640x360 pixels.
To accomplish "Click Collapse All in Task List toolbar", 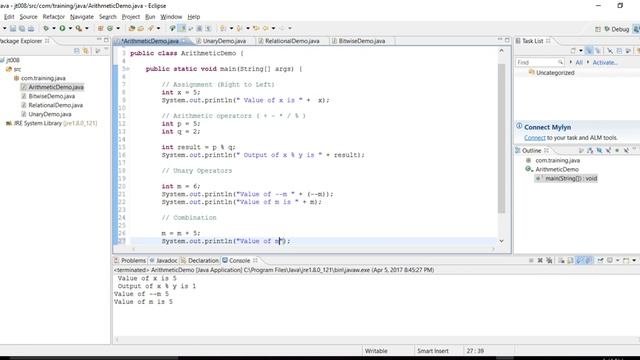I will [619, 51].
